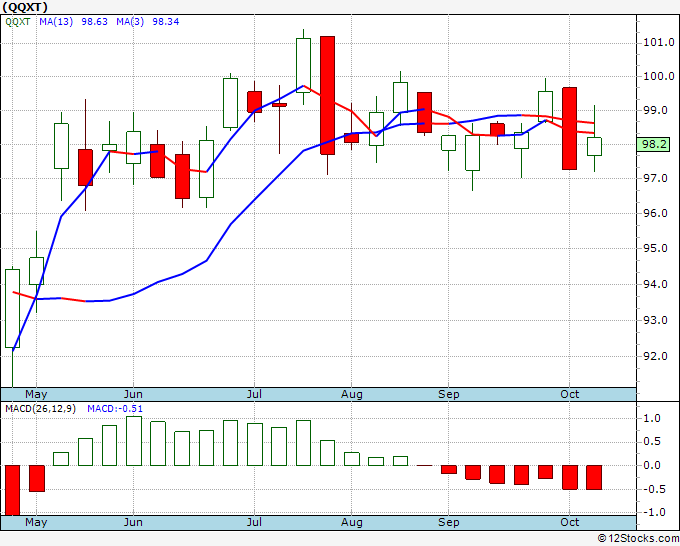Click the tallest green MACD bar at Jun
Screen dimensions: 680x546
pyautogui.click(x=134, y=441)
